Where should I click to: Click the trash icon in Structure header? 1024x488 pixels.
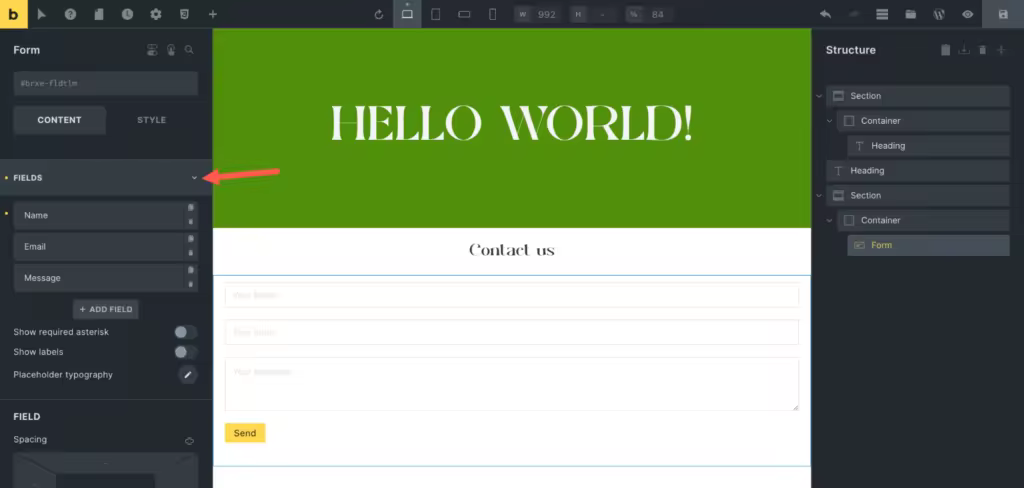[982, 50]
